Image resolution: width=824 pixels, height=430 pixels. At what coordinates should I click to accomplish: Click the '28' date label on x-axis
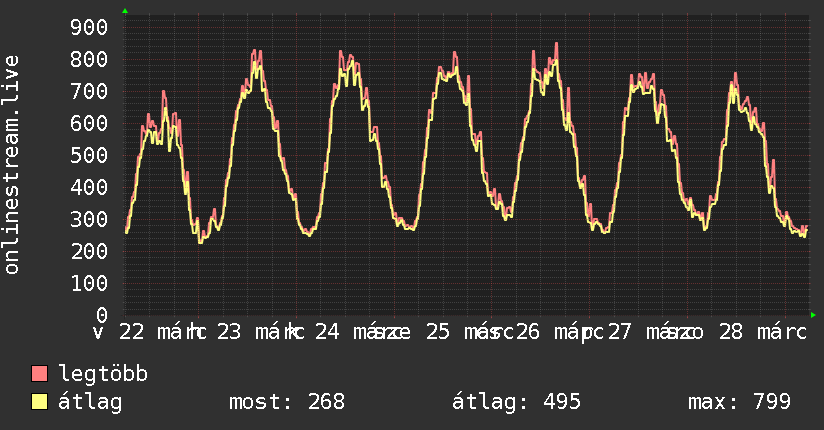pyautogui.click(x=730, y=332)
